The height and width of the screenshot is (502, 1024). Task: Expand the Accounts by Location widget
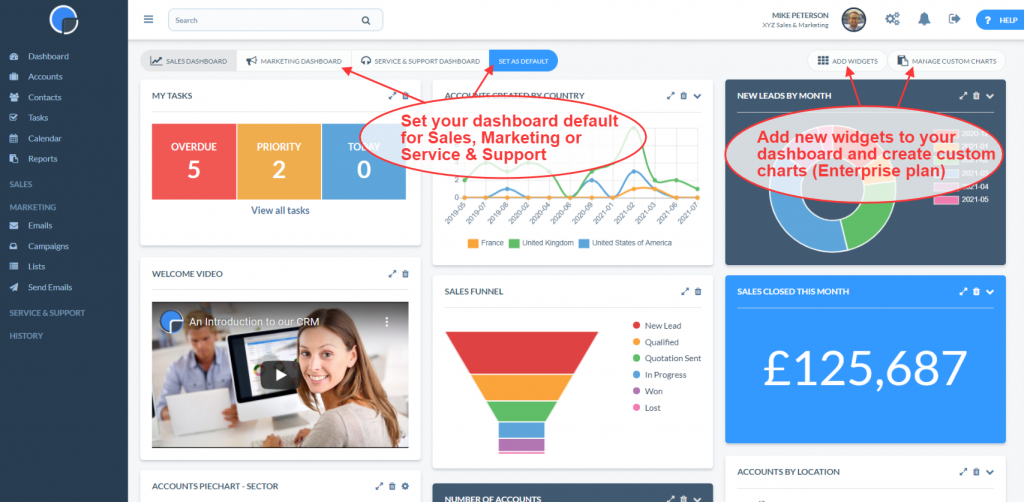coord(963,472)
